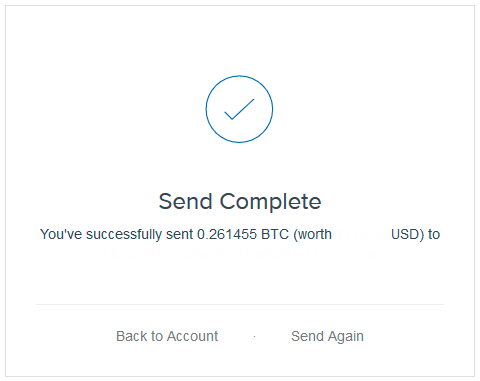The height and width of the screenshot is (381, 480).
Task: Click the blanked-out USD worth value
Action: (361, 234)
